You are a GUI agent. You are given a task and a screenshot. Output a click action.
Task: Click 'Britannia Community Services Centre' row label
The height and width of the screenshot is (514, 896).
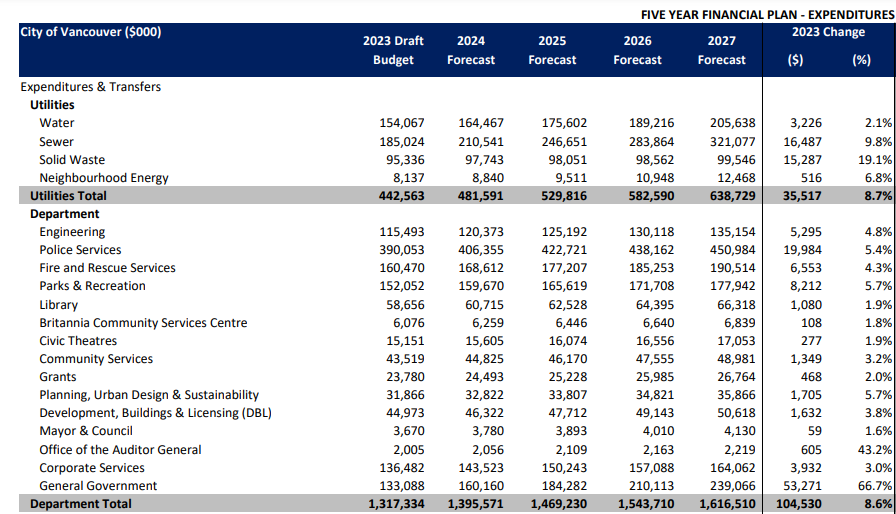143,323
